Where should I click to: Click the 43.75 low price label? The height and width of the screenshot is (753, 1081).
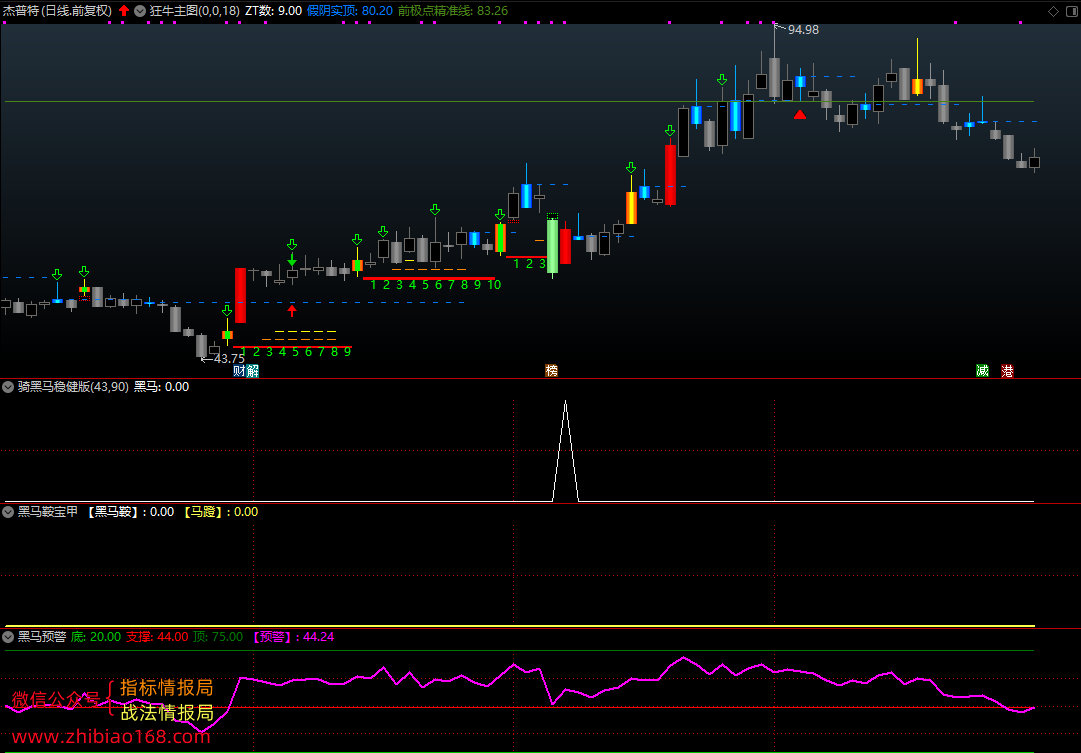[229, 359]
